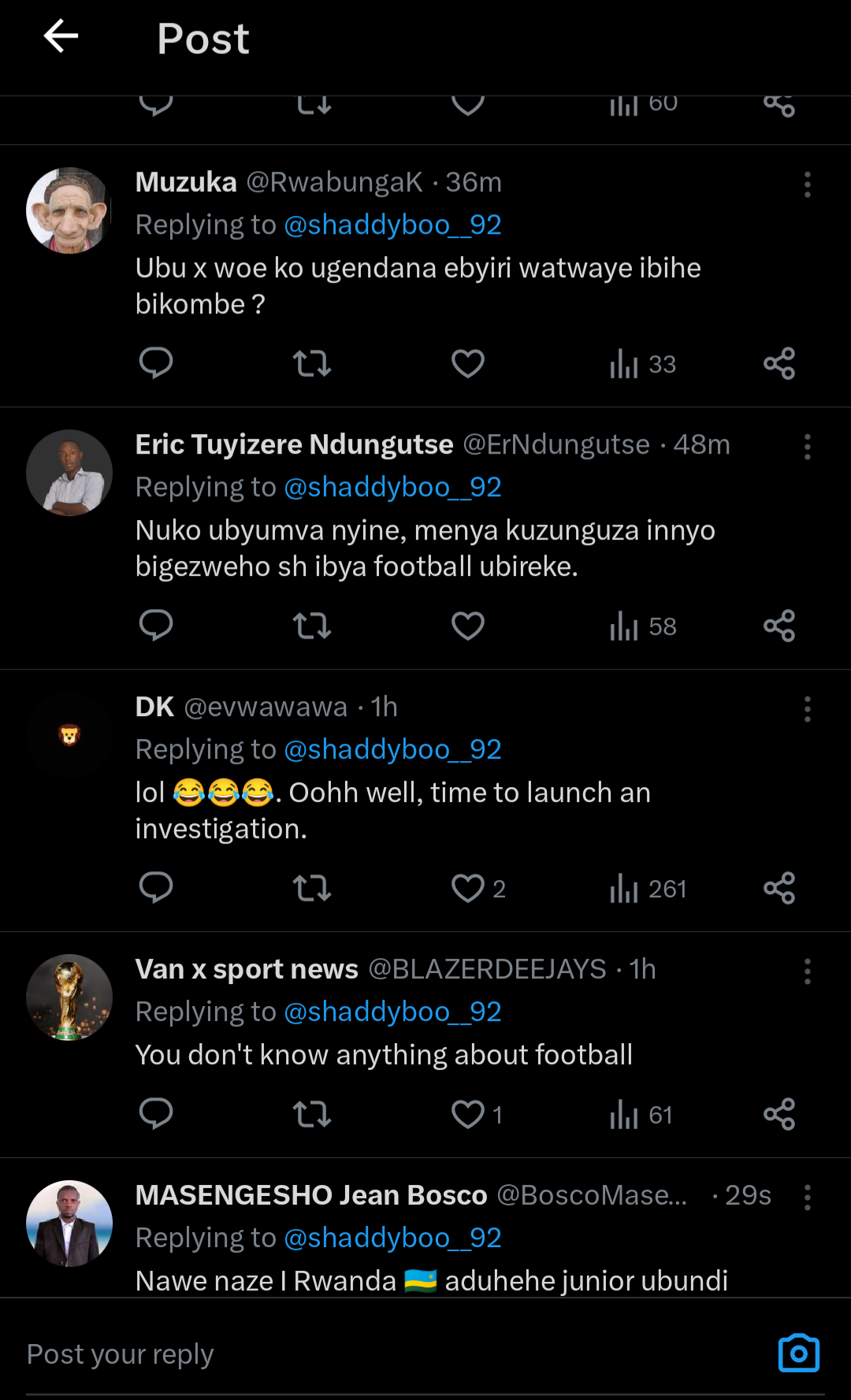
Task: Open more menu on Van x sport news reply
Action: tap(807, 971)
